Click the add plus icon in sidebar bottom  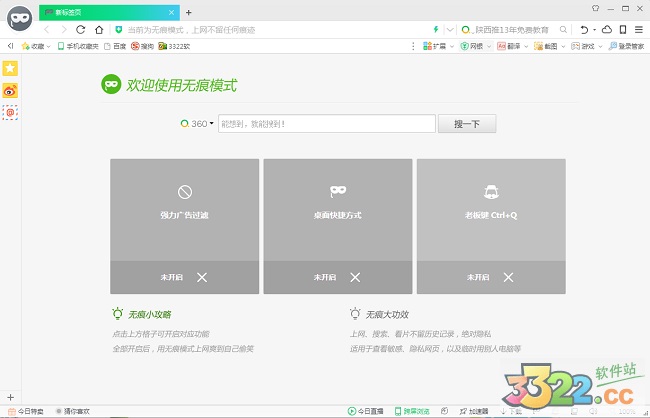pyautogui.click(x=10, y=398)
